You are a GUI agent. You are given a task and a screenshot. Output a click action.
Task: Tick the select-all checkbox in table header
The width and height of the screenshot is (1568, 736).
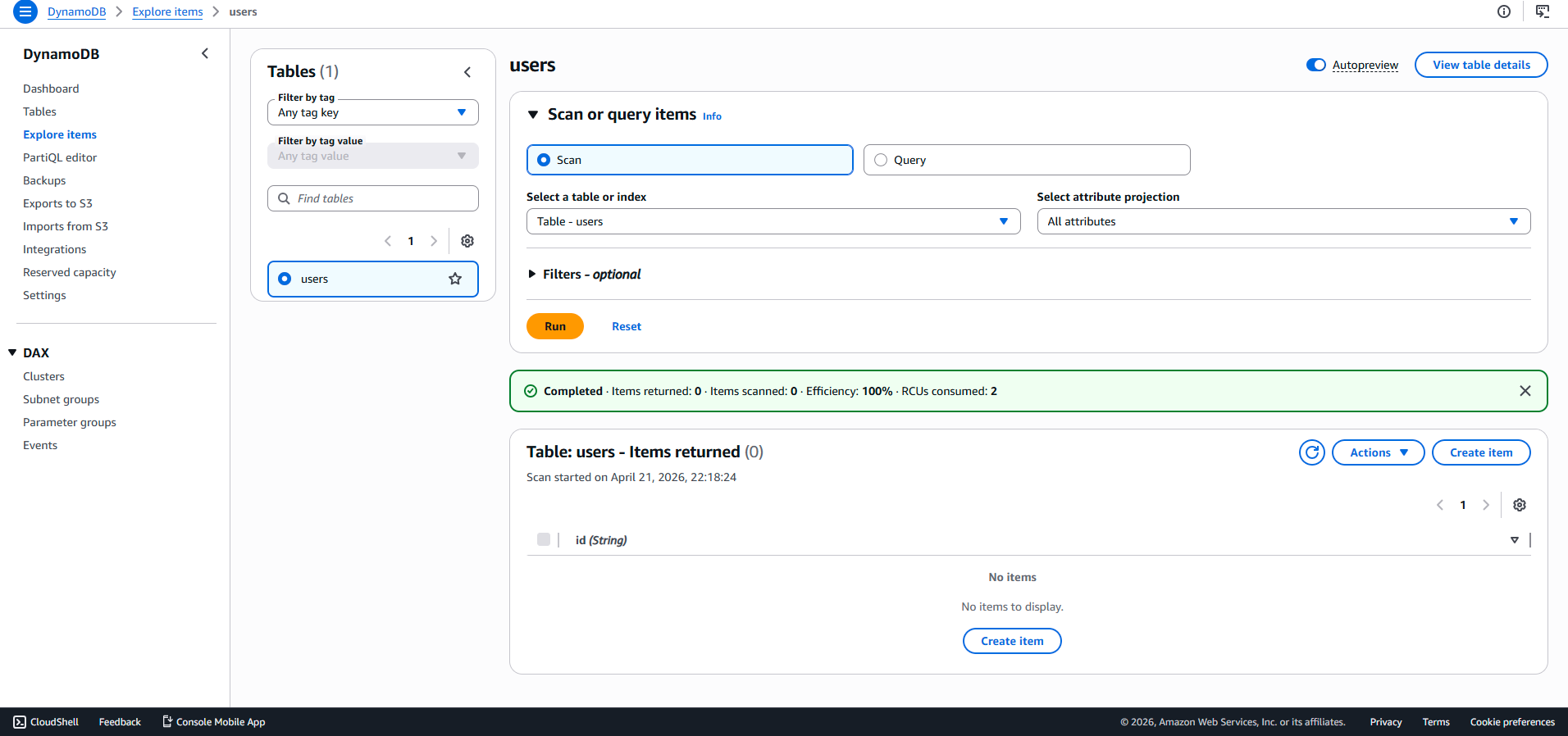click(x=544, y=539)
